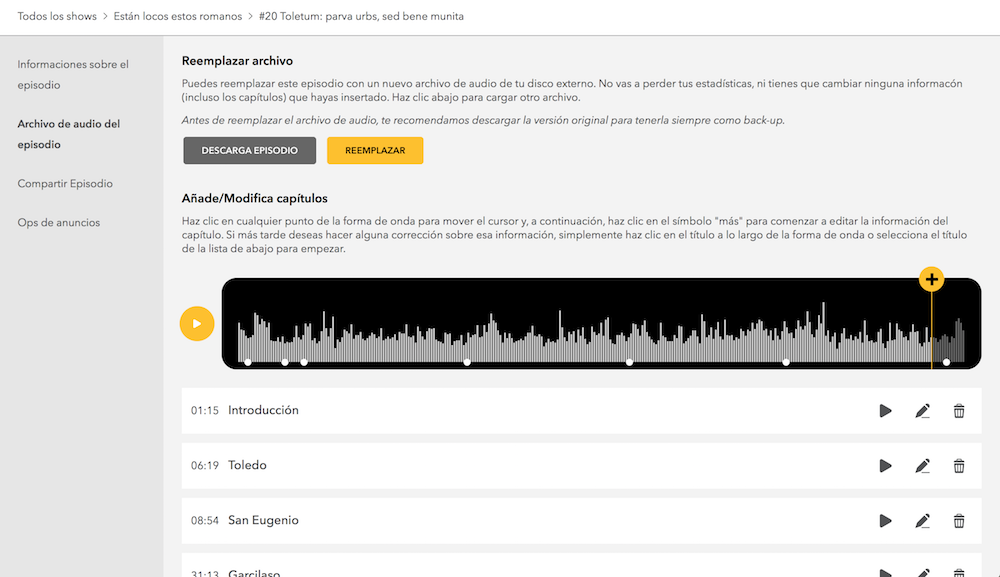Select Compartir Episodio in sidebar
Viewport: 1000px width, 577px height.
pyautogui.click(x=65, y=184)
